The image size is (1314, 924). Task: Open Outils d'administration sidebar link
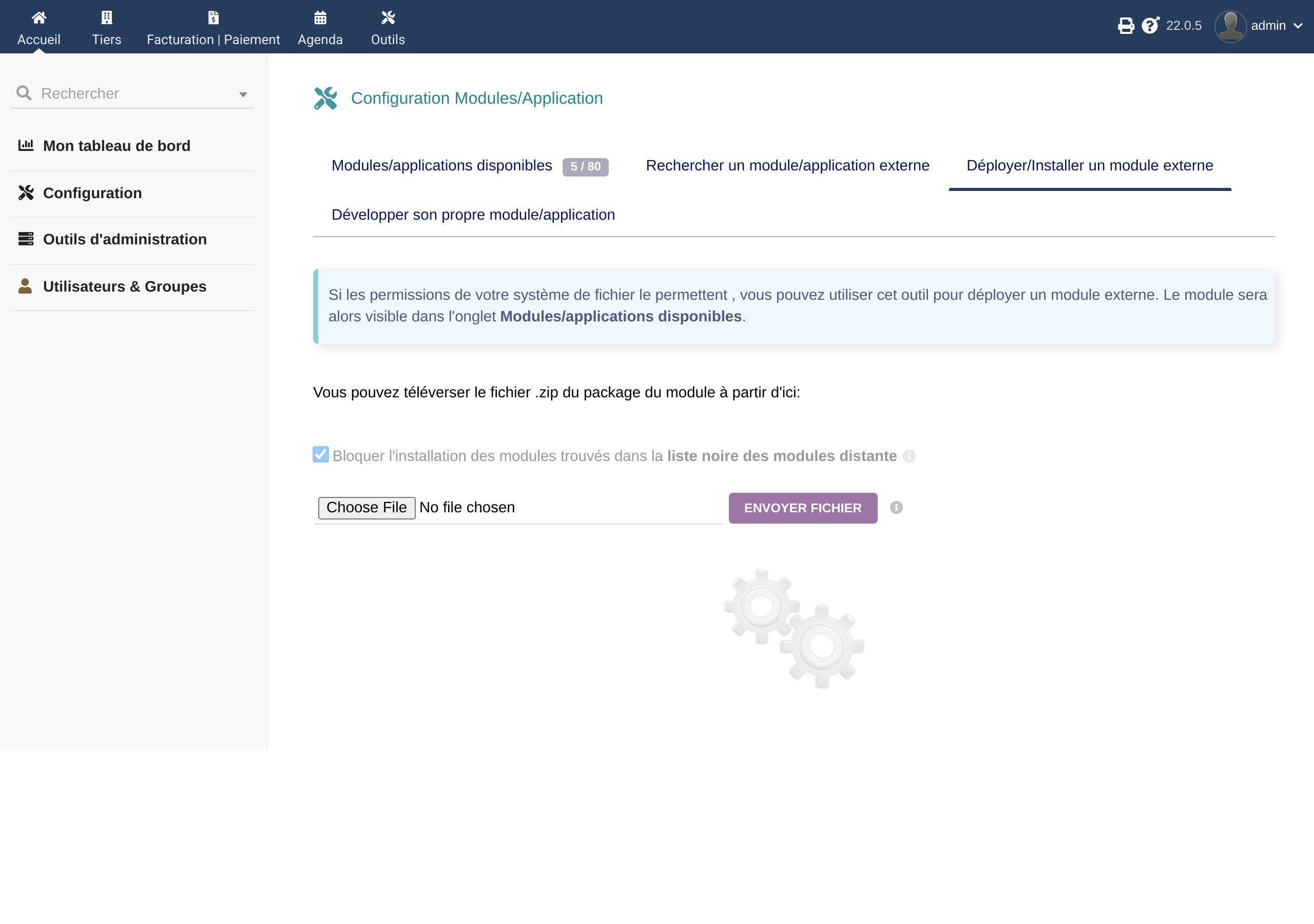(125, 239)
